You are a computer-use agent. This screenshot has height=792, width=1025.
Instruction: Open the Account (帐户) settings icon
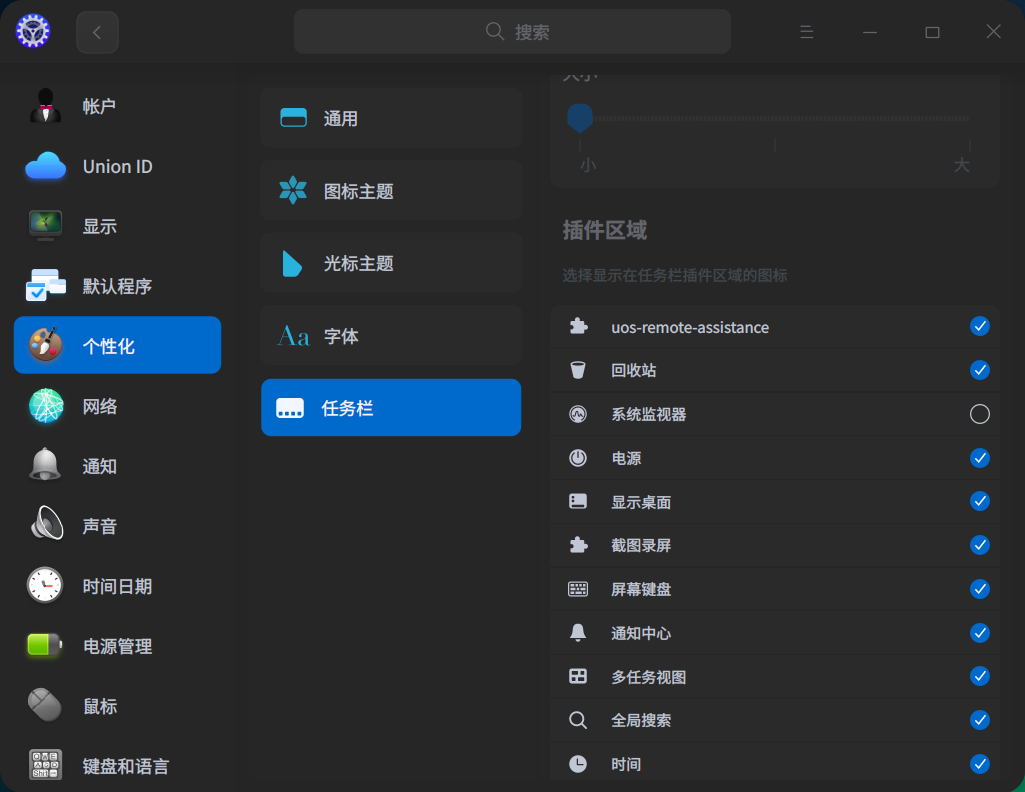(45, 106)
